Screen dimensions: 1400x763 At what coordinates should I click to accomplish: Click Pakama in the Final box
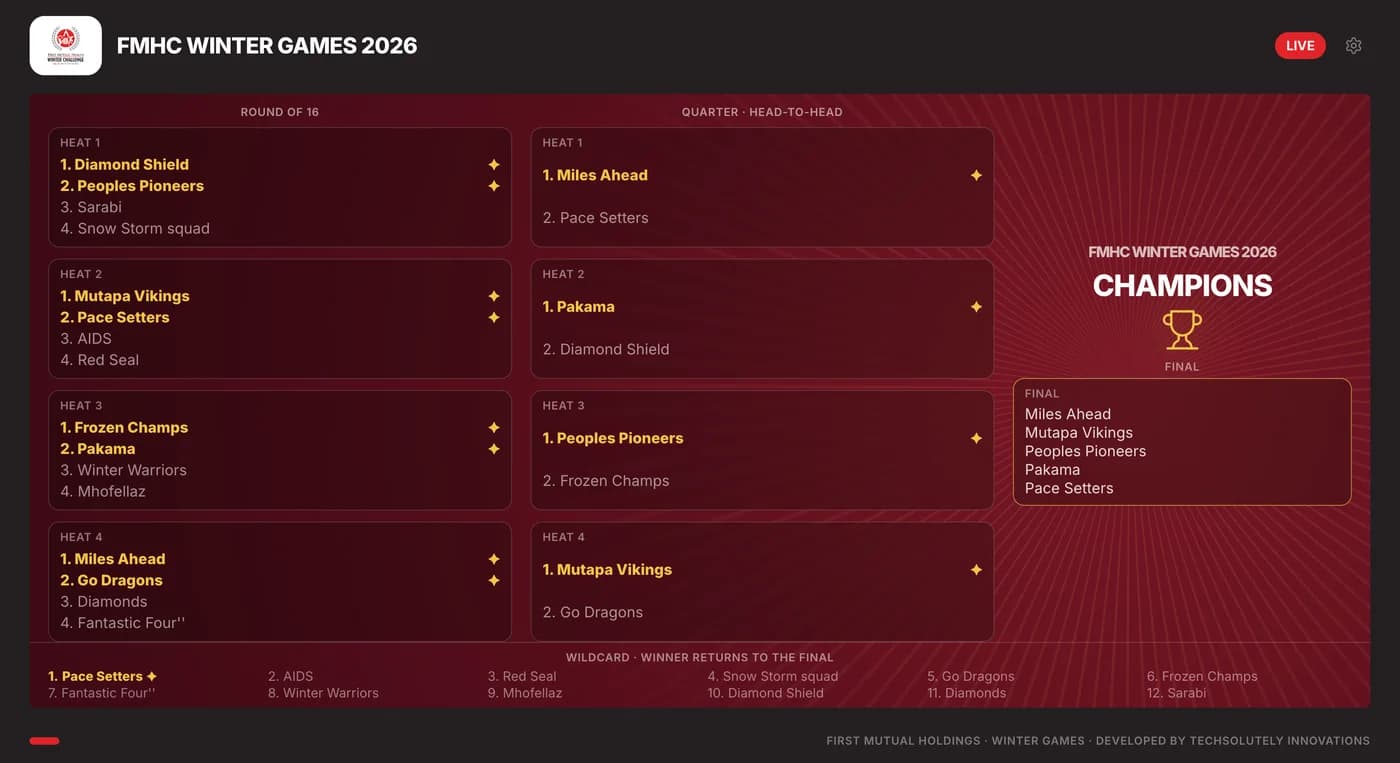pyautogui.click(x=1052, y=470)
